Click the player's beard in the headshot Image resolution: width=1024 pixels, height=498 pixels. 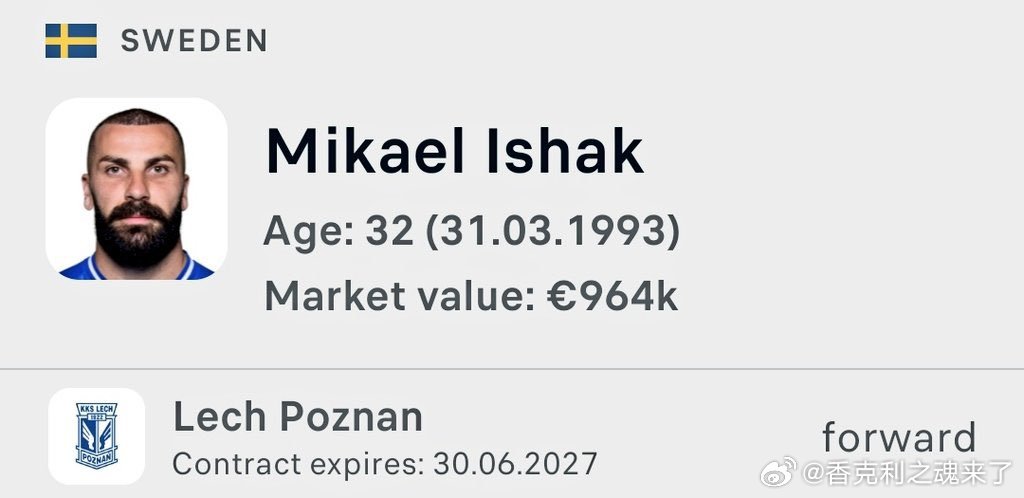point(138,234)
